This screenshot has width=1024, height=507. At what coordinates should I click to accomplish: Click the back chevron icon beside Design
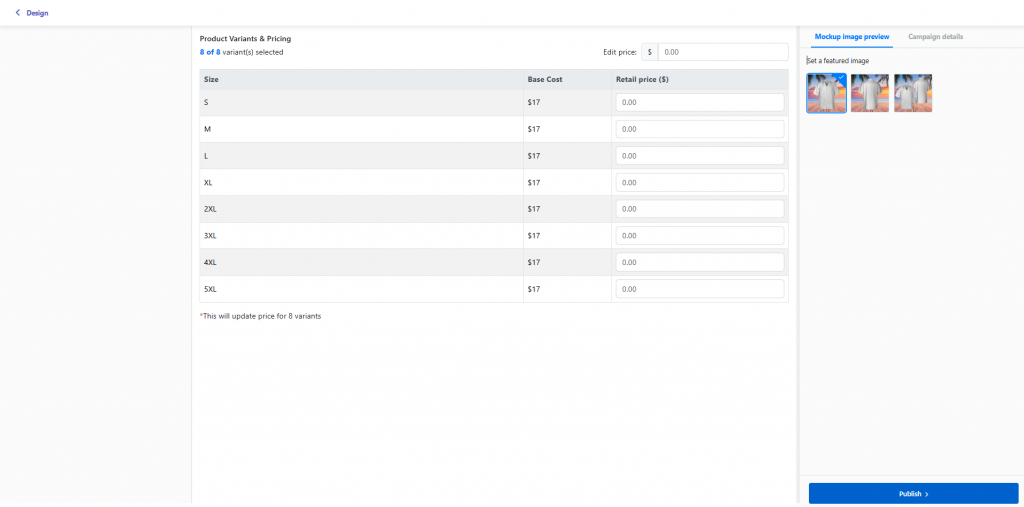point(18,13)
